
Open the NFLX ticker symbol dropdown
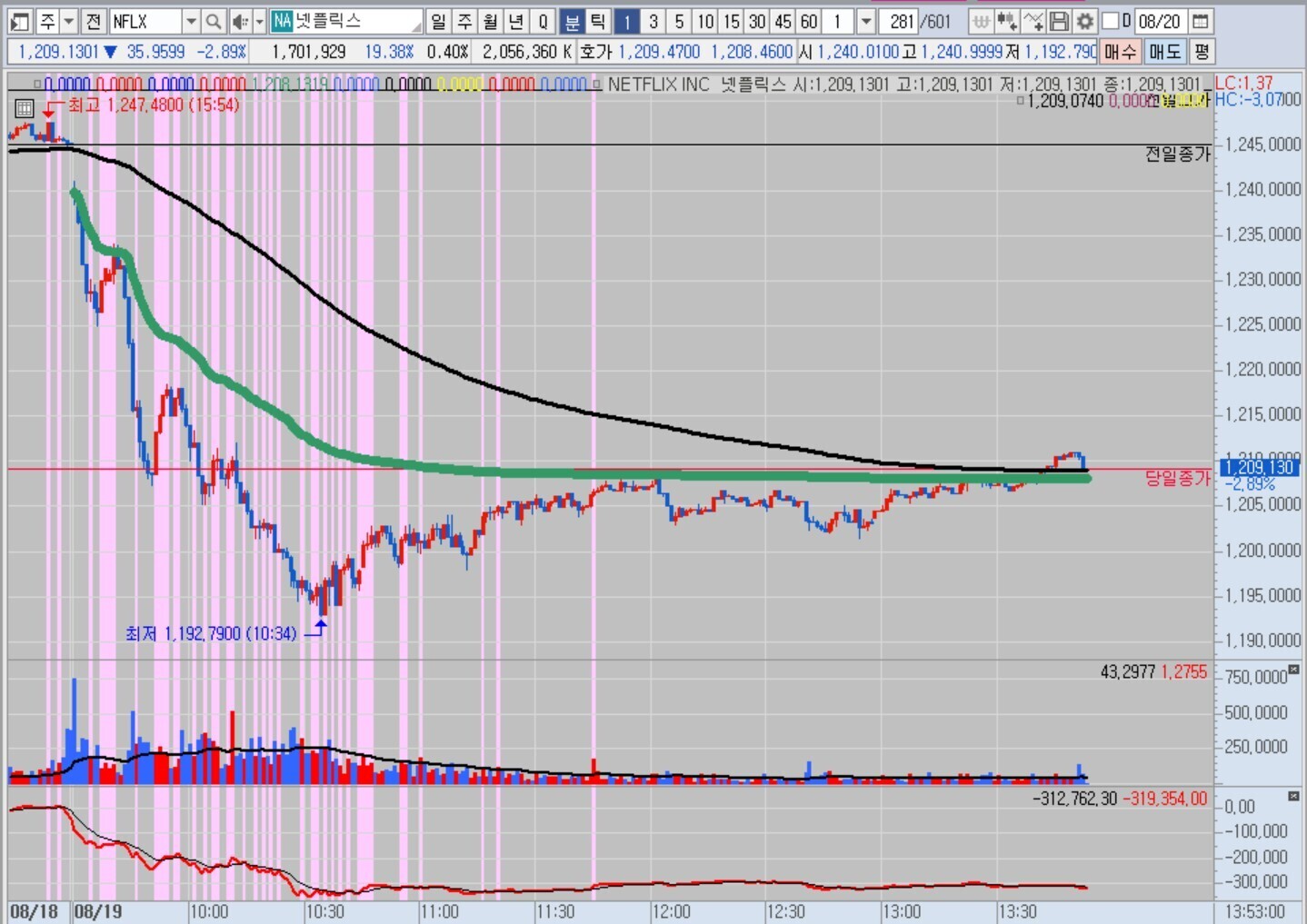coord(191,21)
